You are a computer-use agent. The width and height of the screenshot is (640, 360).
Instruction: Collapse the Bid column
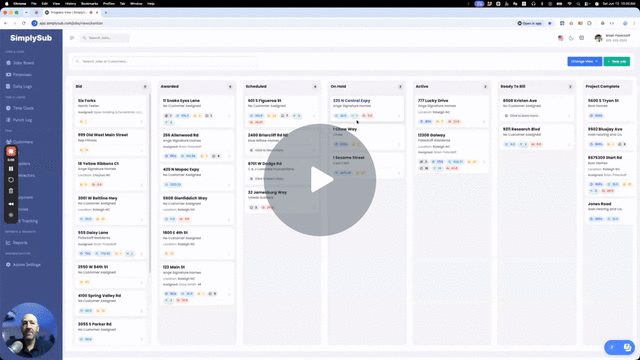point(145,87)
